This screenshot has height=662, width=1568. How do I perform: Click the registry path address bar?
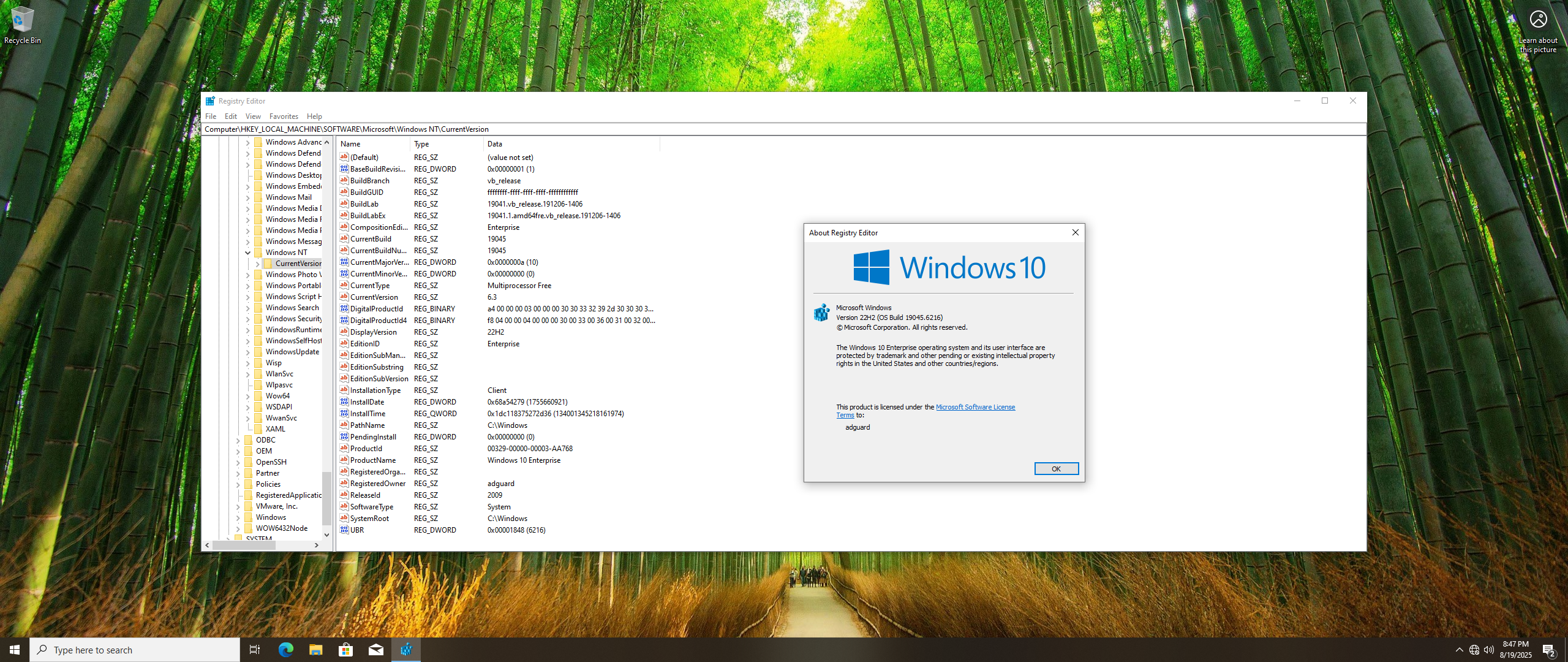[x=784, y=129]
